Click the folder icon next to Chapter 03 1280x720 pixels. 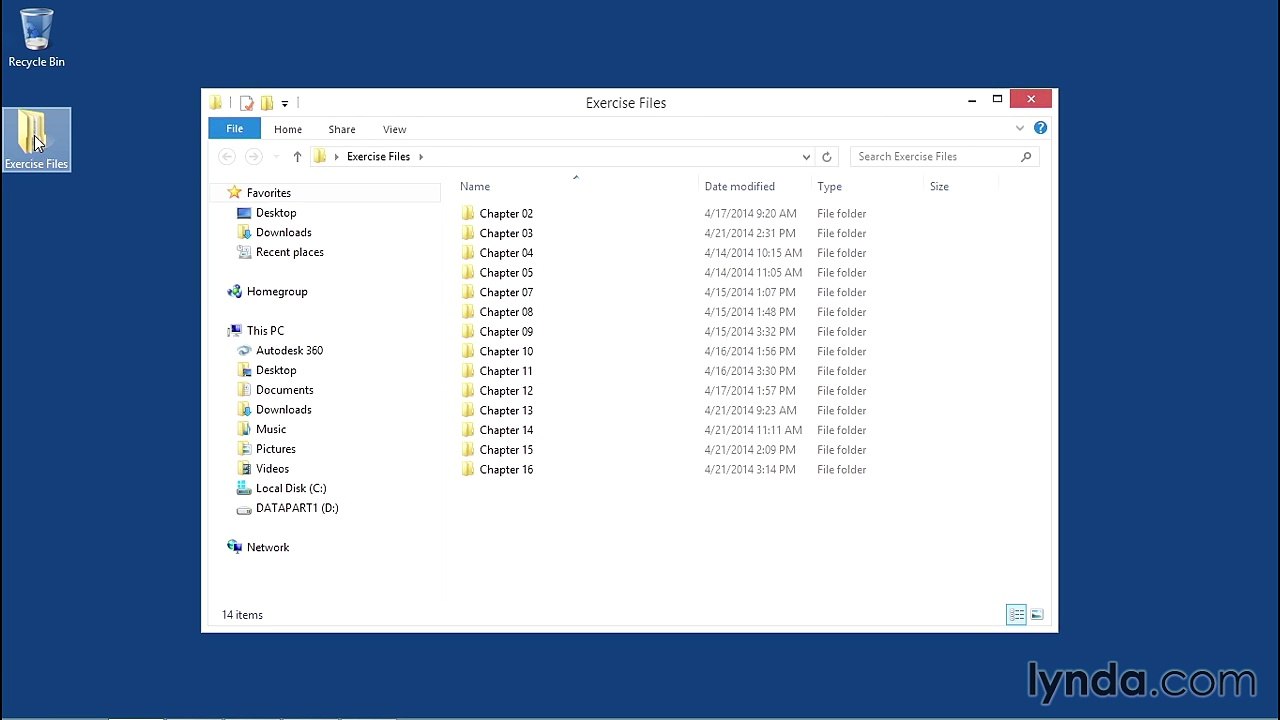coord(468,233)
